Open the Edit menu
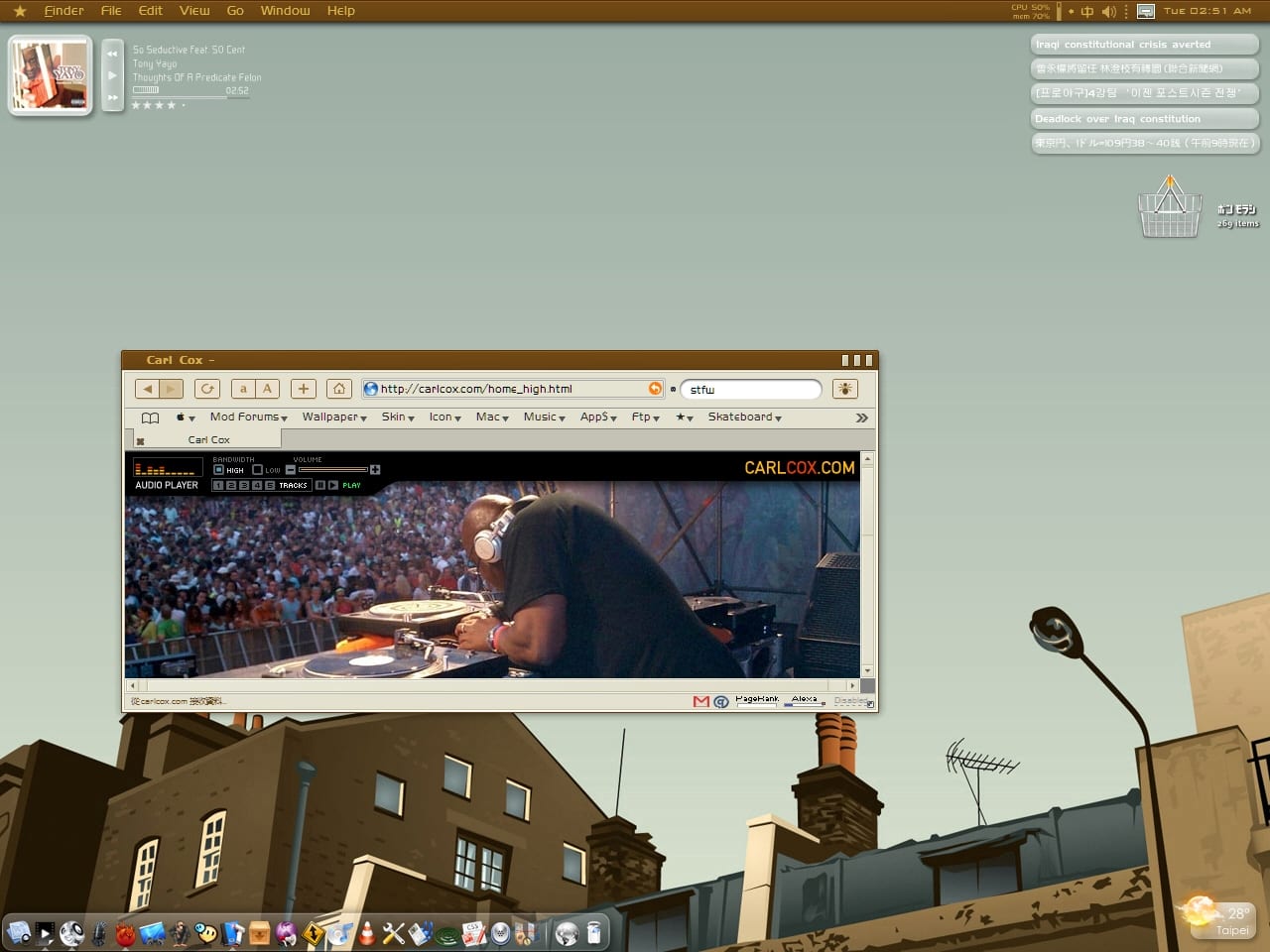Screen dimensions: 1270x952 point(151,11)
